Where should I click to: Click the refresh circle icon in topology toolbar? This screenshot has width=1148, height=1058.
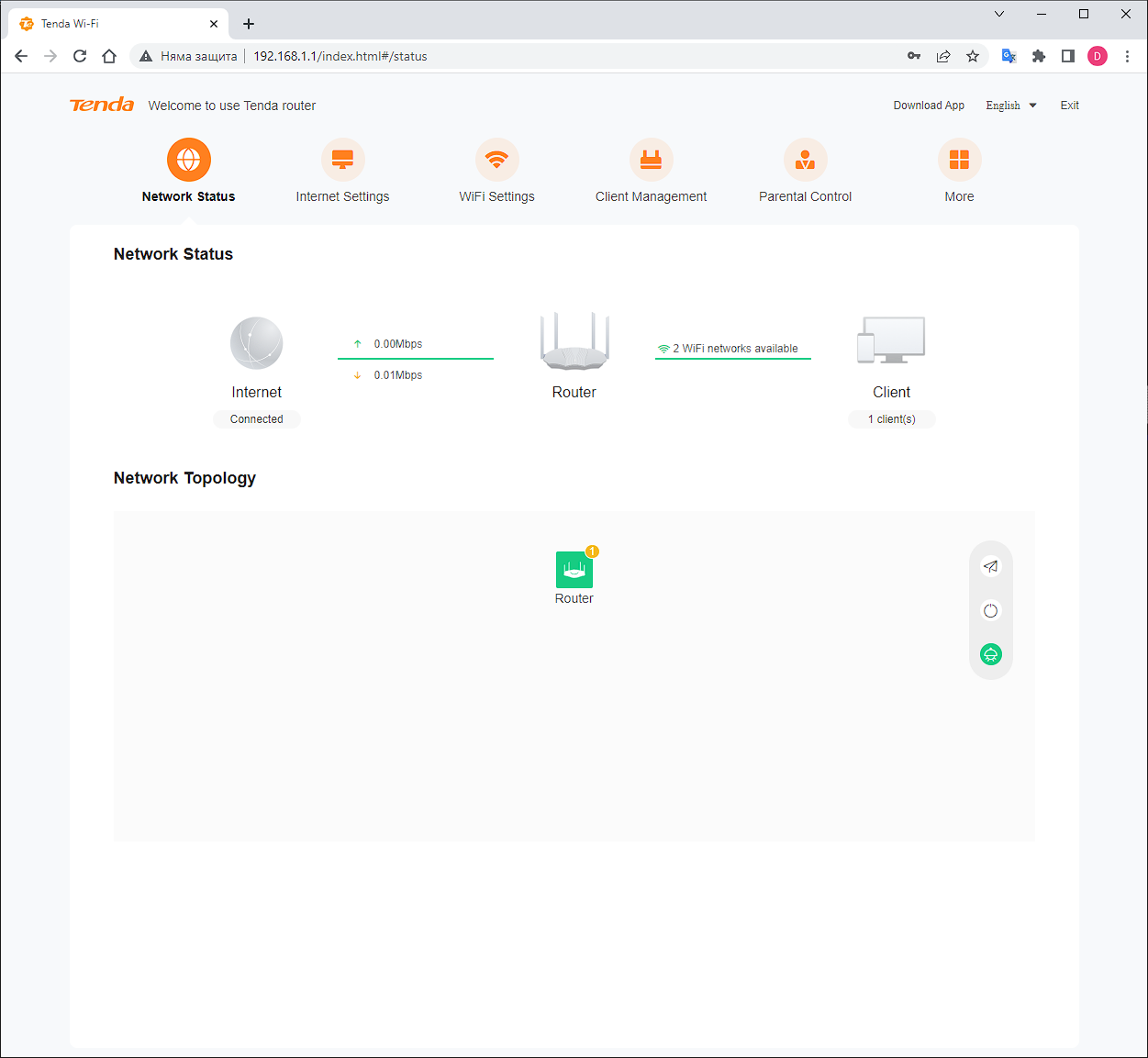[x=991, y=610]
